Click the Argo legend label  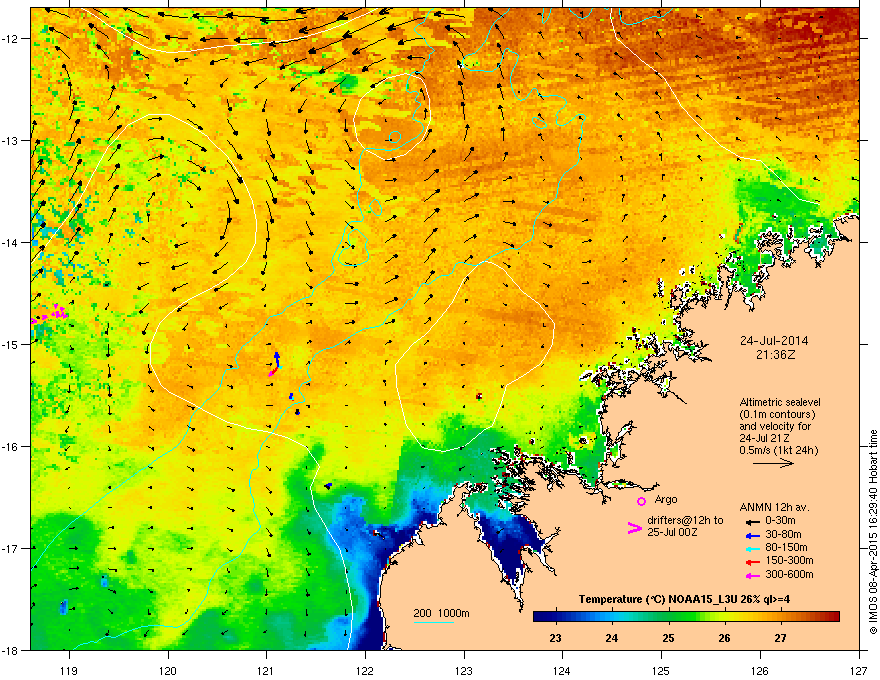666,499
